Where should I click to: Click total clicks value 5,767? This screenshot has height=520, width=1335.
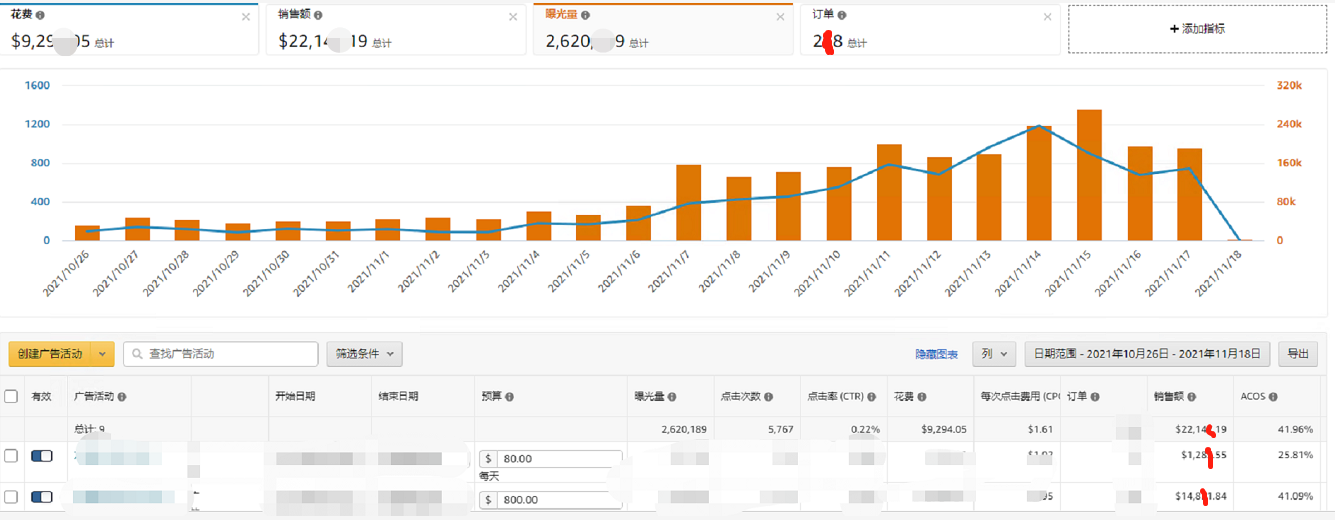[x=779, y=430]
